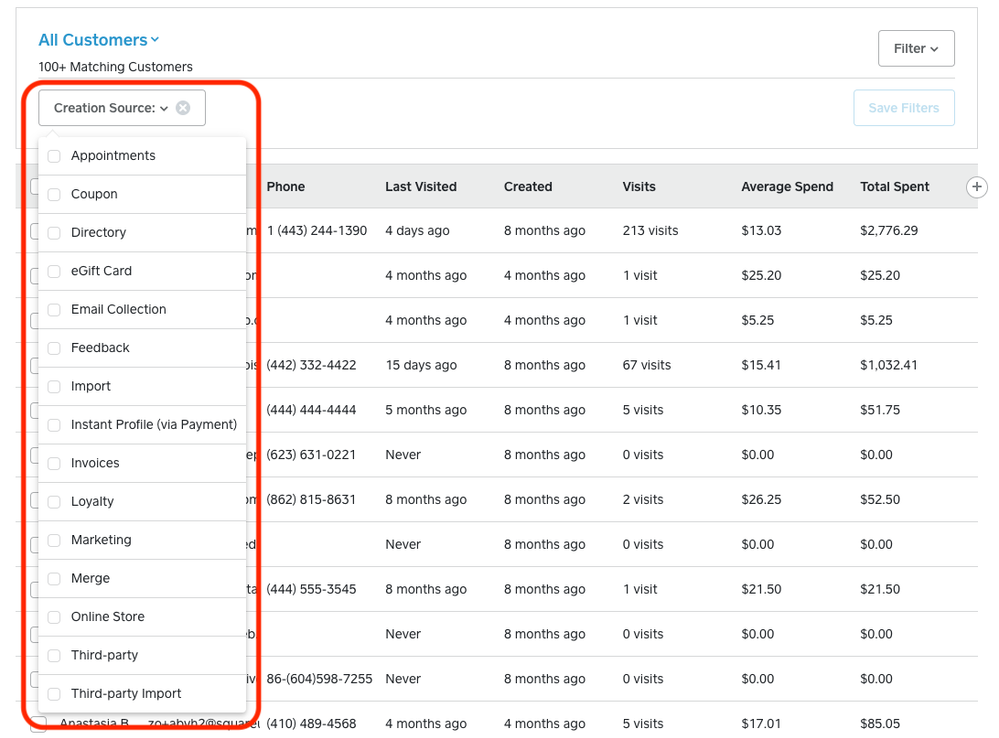Open the Creation Source filter dropdown

click(x=111, y=108)
